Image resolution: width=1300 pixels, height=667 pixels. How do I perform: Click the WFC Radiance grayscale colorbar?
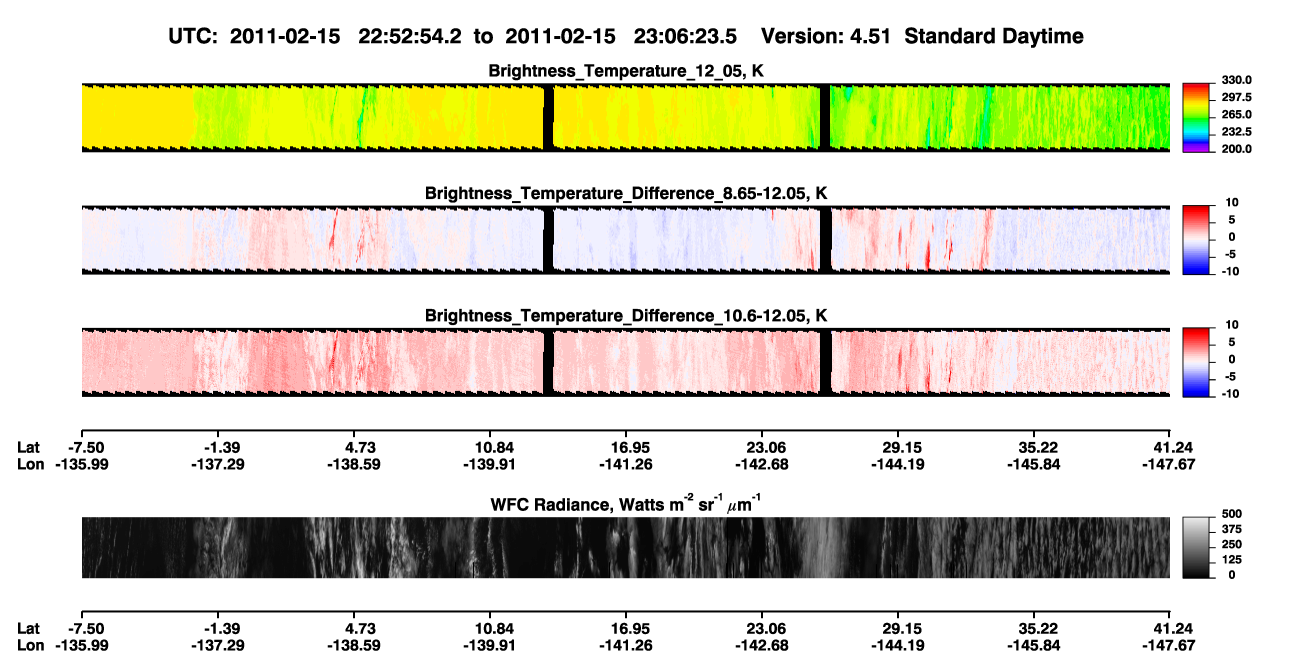click(1197, 547)
